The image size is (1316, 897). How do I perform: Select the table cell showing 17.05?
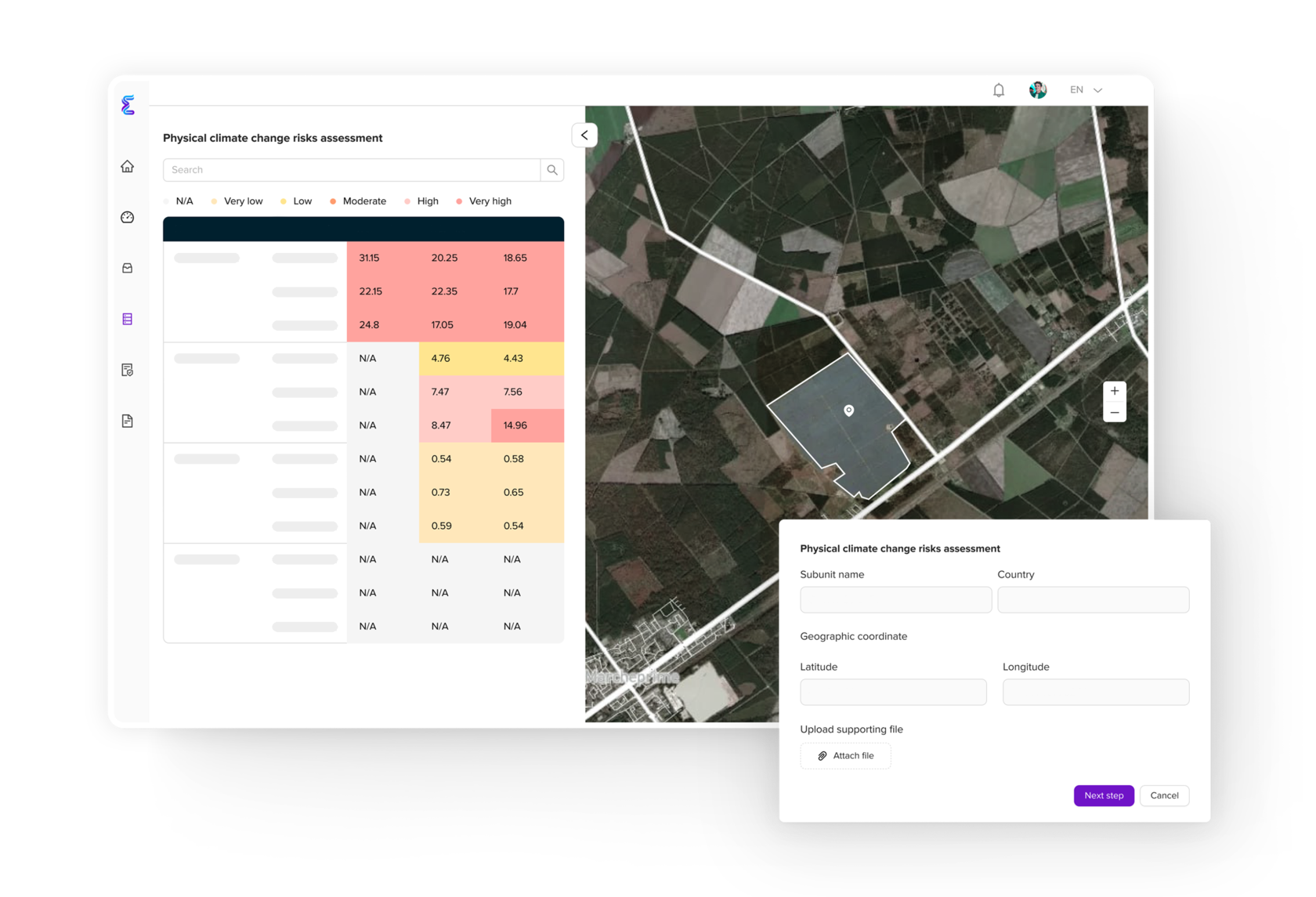[455, 325]
